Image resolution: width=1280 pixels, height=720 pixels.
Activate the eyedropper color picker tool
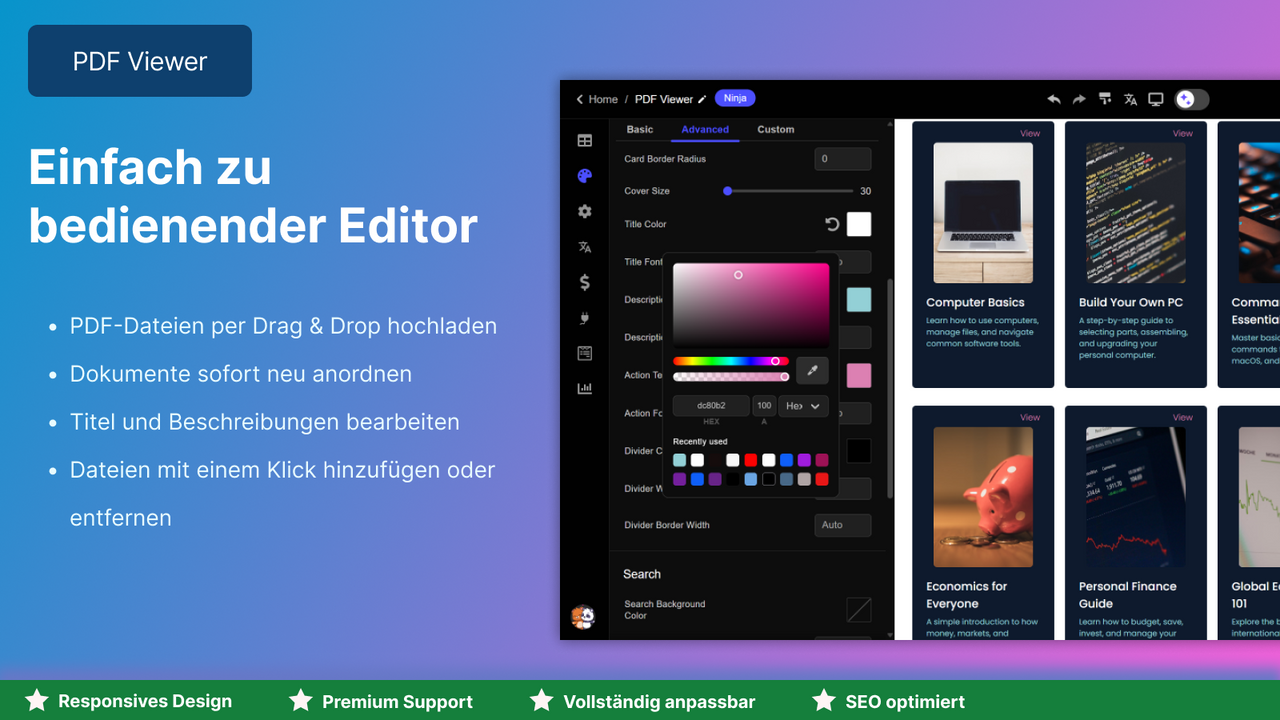click(x=812, y=370)
